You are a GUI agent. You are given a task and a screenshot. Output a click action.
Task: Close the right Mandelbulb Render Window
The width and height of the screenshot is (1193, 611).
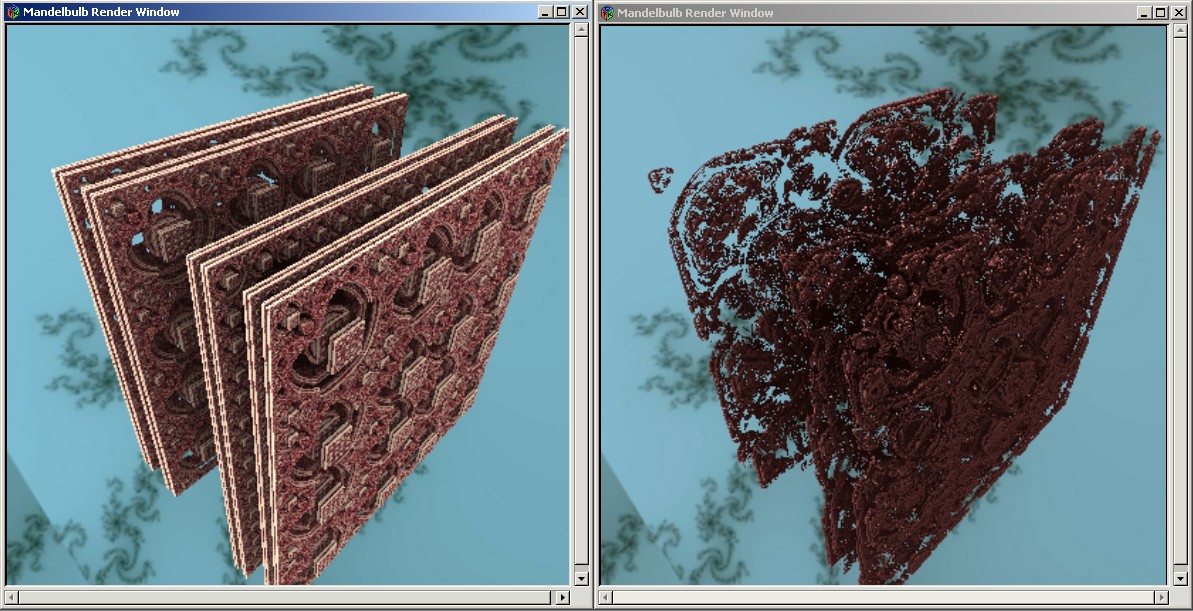(1177, 13)
